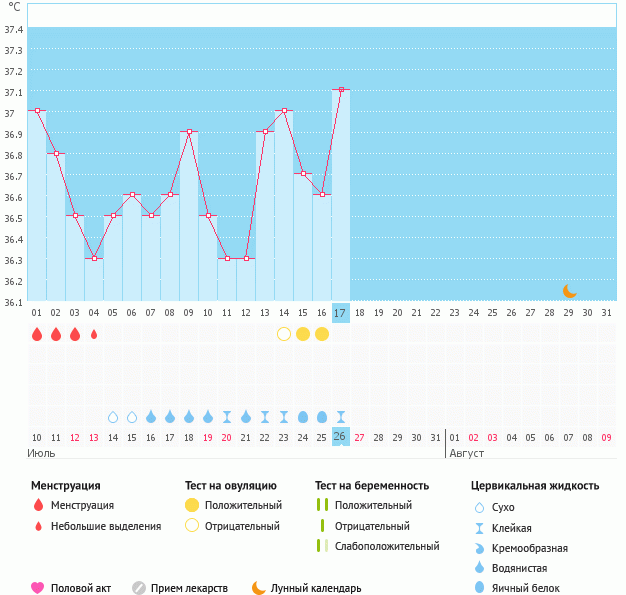Click the small discharge drop on day 04
The width and height of the screenshot is (626, 595).
pyautogui.click(x=94, y=334)
